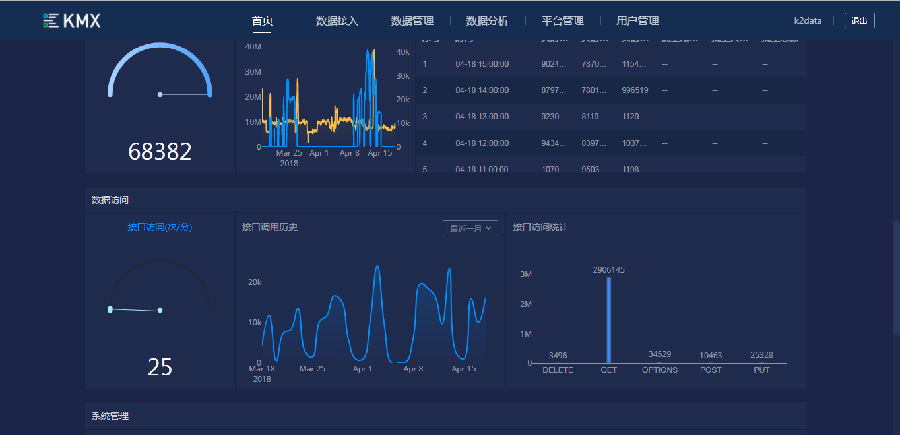
Task: Click the 04-18 14:00:00 table row timestamp
Action: pos(482,90)
